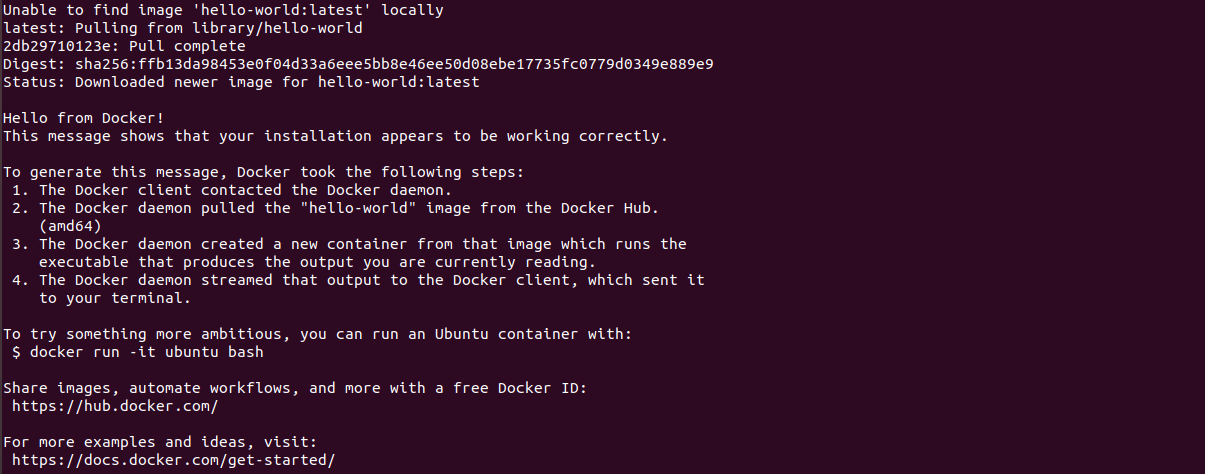
Task: Open the https://hub.docker.com/ link
Action: click(x=115, y=406)
